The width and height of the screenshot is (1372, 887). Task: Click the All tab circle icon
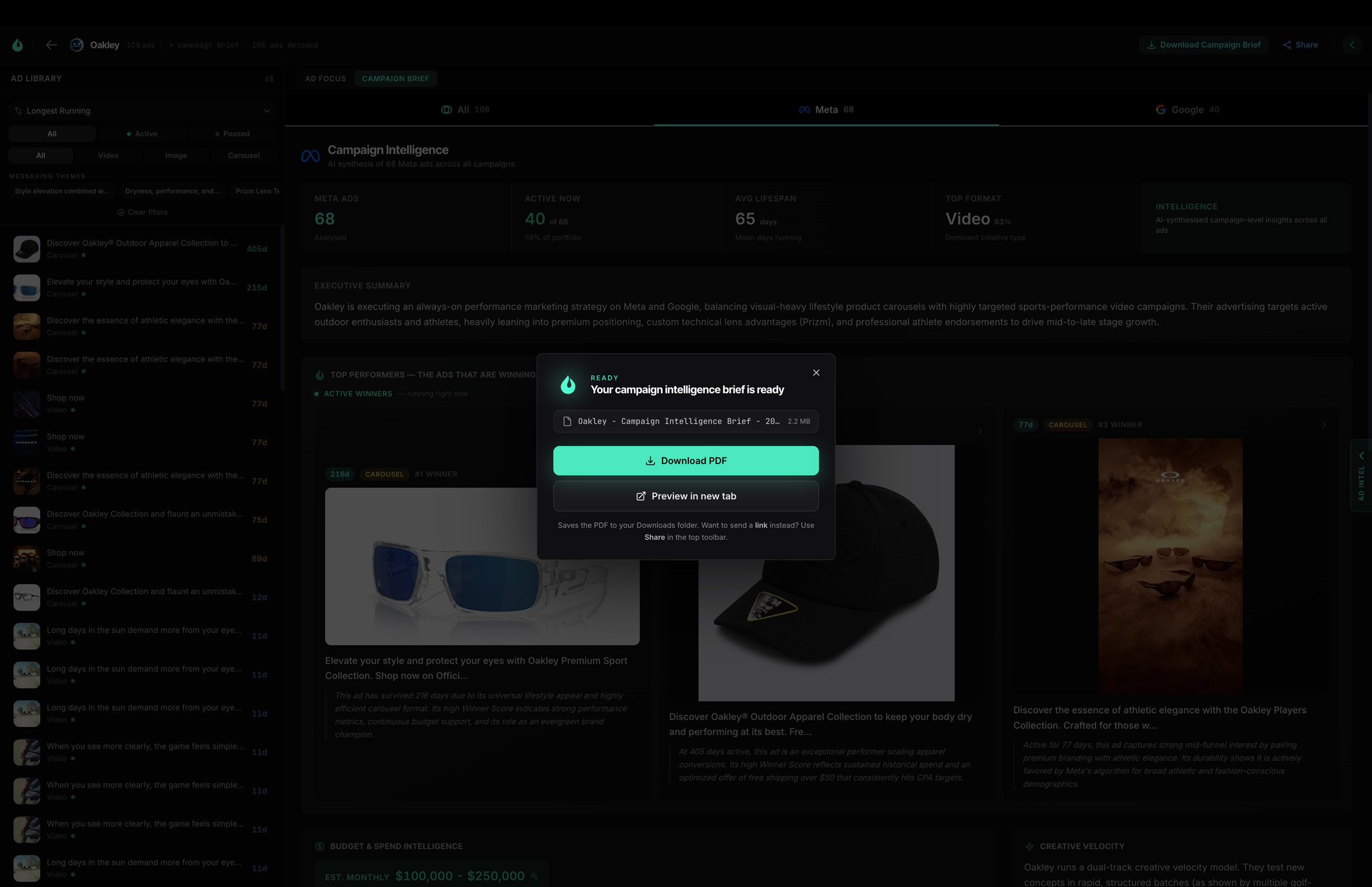pyautogui.click(x=446, y=109)
